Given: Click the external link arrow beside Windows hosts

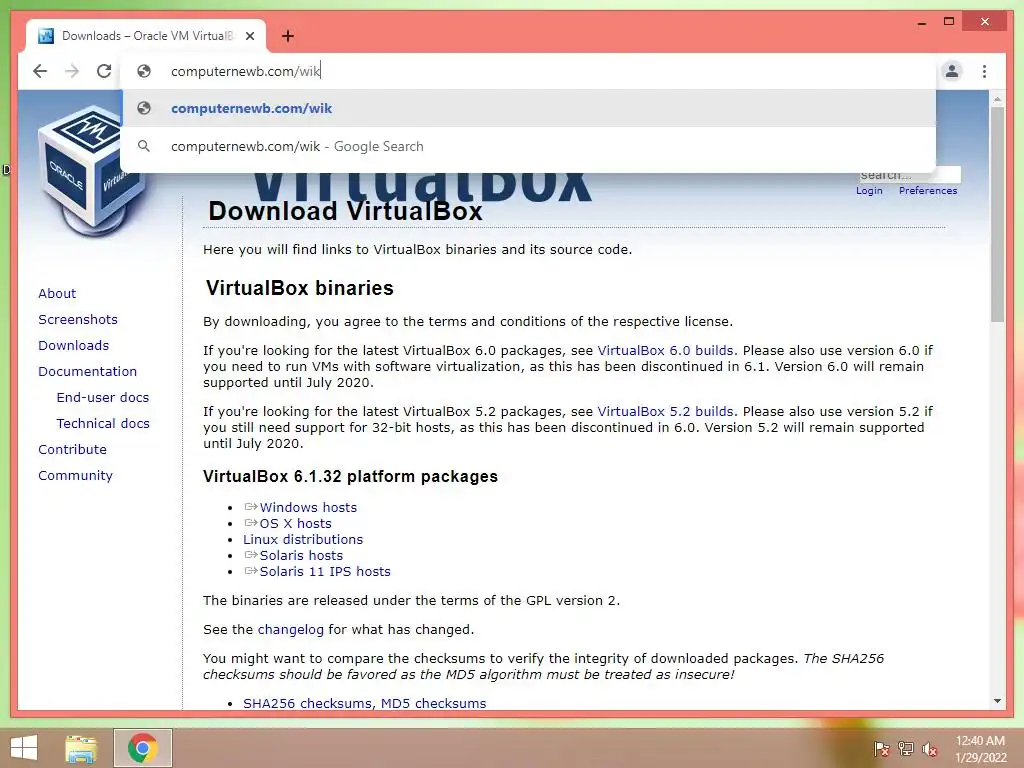Looking at the screenshot, I should pyautogui.click(x=251, y=507).
